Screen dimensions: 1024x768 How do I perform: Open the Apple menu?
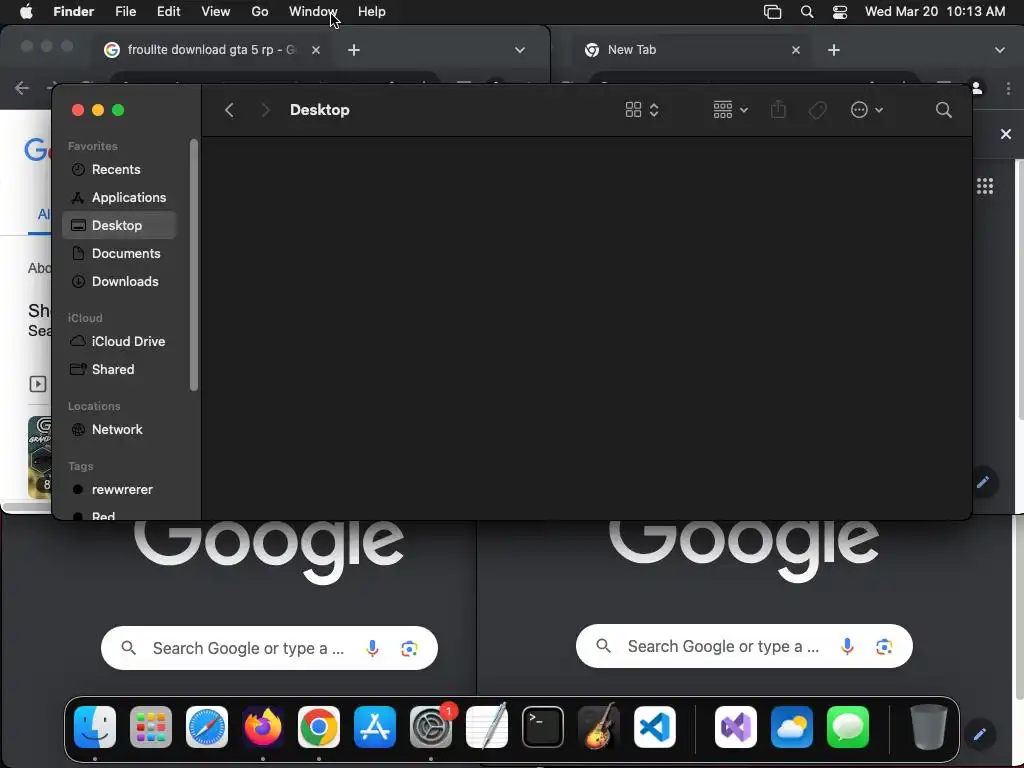click(x=26, y=12)
